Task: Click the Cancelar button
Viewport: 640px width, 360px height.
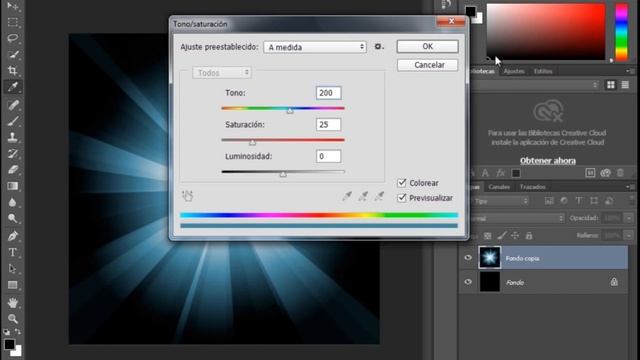Action: (427, 65)
